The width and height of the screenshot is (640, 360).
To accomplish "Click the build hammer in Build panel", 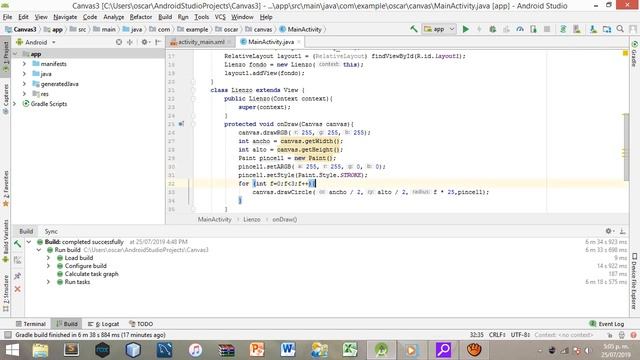I will (x=18, y=244).
